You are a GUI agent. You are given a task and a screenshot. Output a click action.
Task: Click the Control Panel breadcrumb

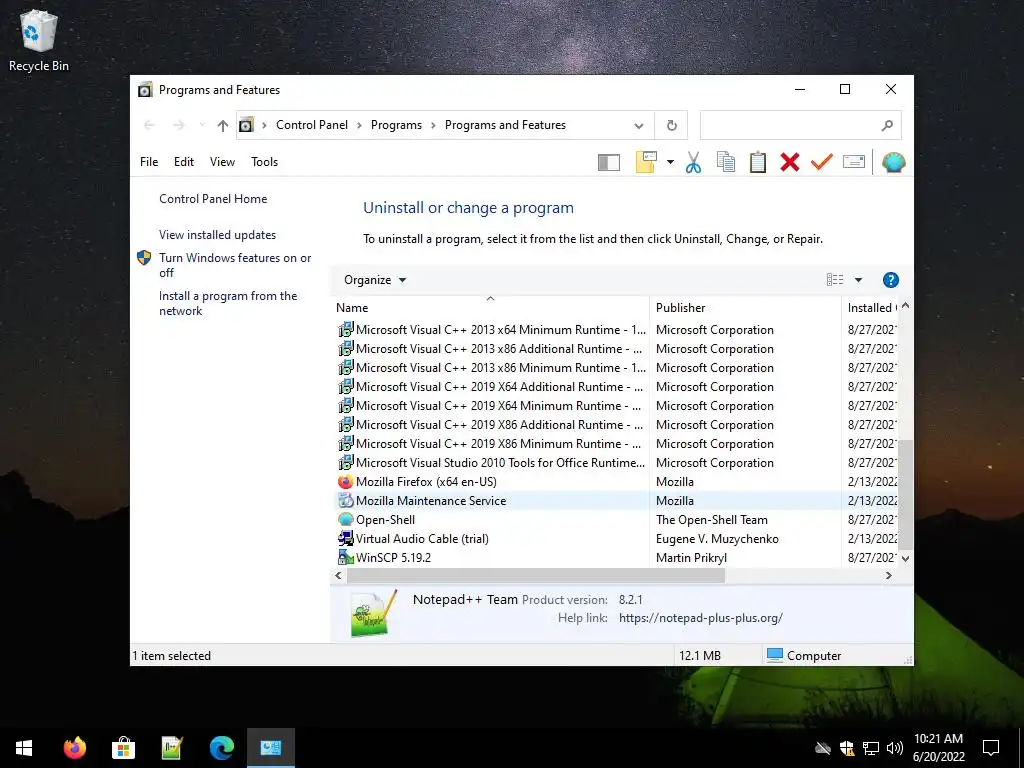(312, 125)
